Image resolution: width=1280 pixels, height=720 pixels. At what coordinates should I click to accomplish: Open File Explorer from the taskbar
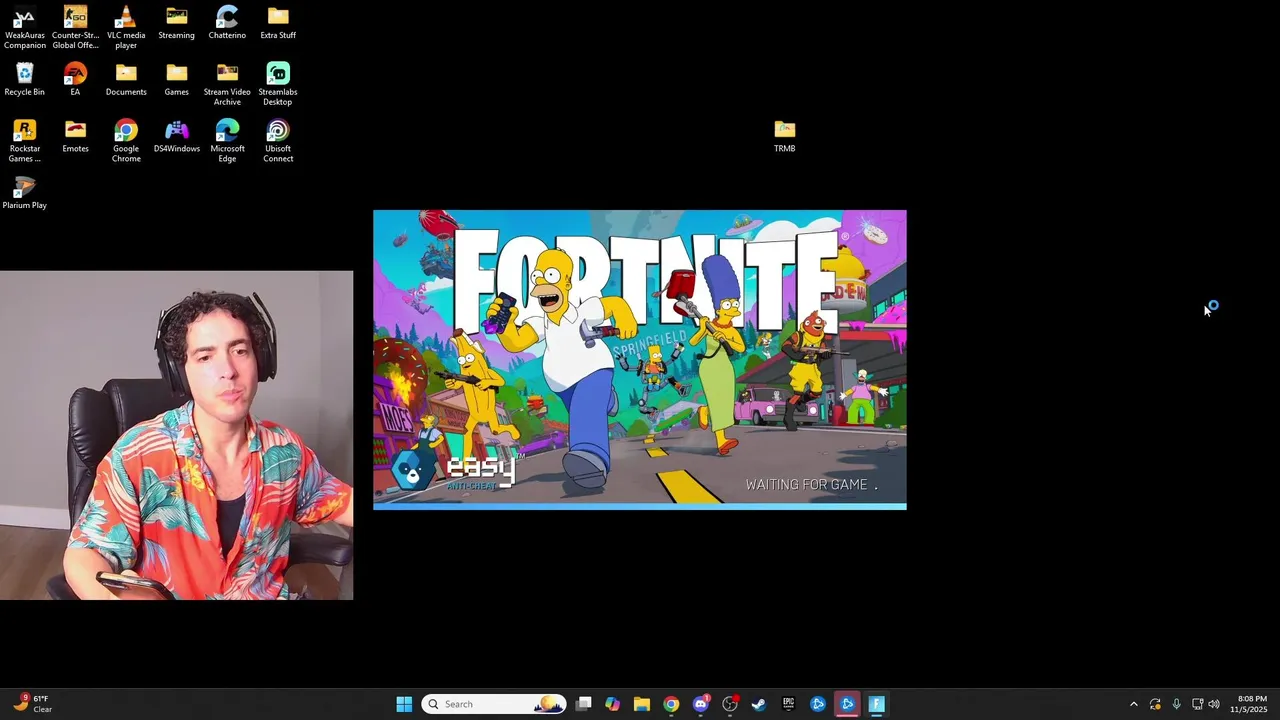pyautogui.click(x=642, y=704)
